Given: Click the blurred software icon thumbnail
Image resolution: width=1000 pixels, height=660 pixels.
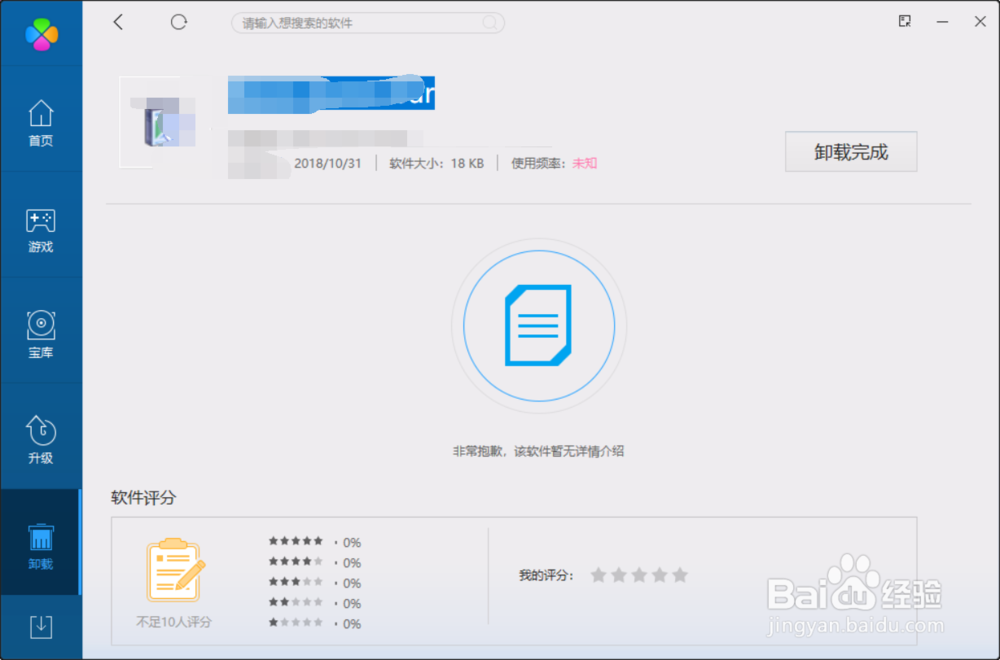Looking at the screenshot, I should tap(165, 122).
